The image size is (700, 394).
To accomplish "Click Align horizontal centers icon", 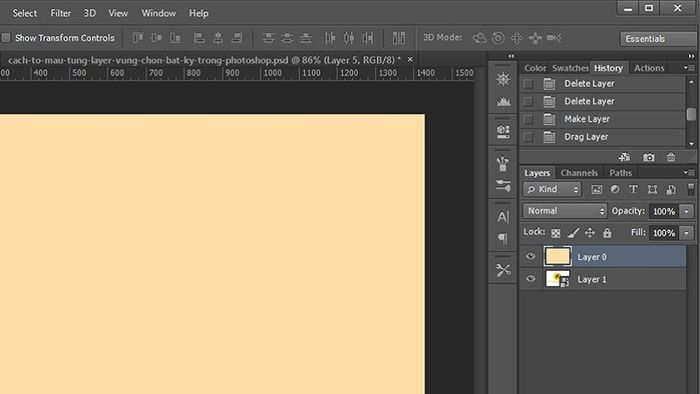I will click(x=218, y=38).
